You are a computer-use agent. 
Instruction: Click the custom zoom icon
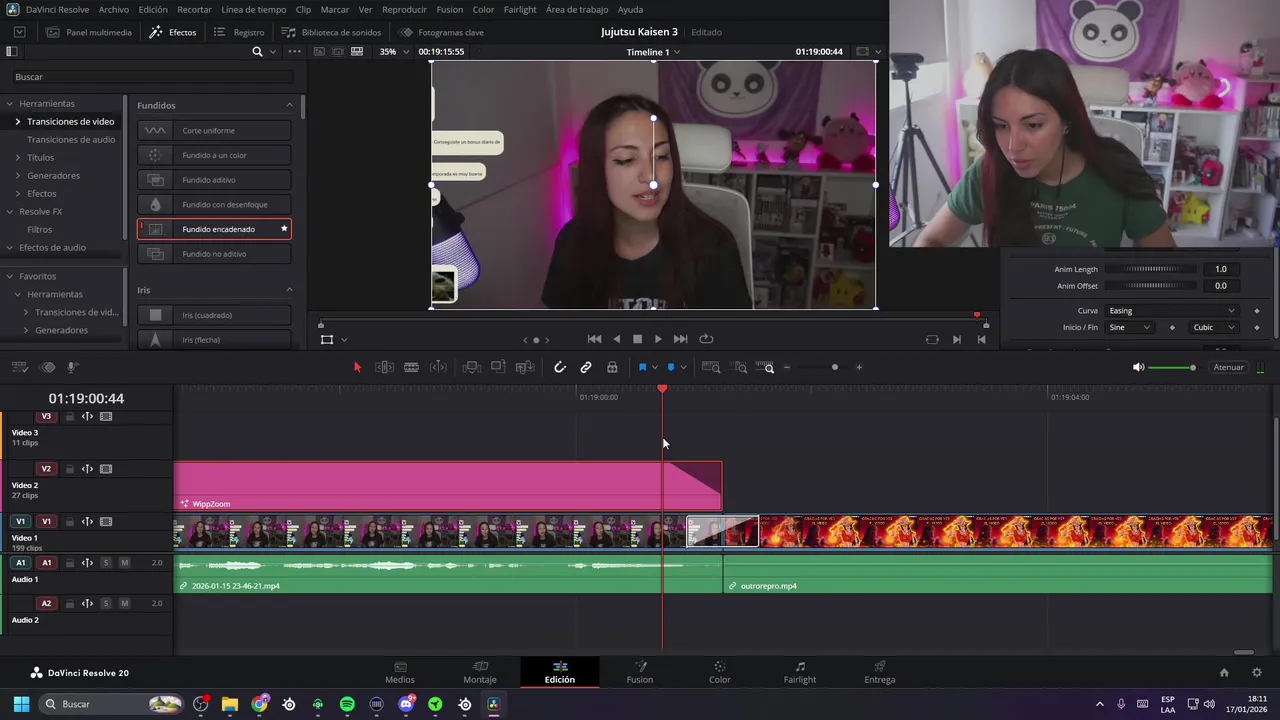click(x=765, y=367)
